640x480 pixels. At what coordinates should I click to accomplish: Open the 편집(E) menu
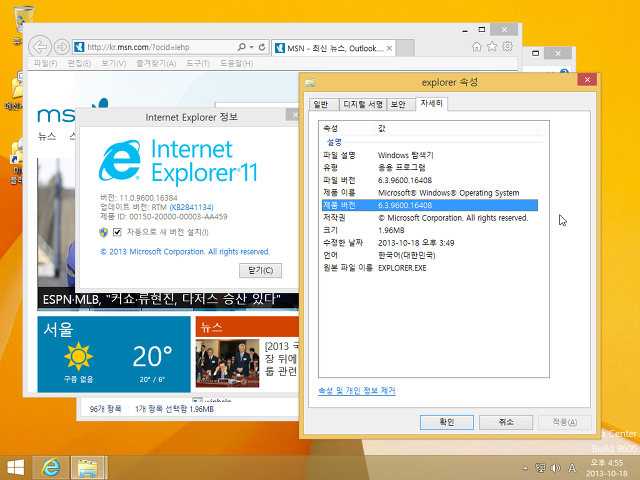[79, 63]
